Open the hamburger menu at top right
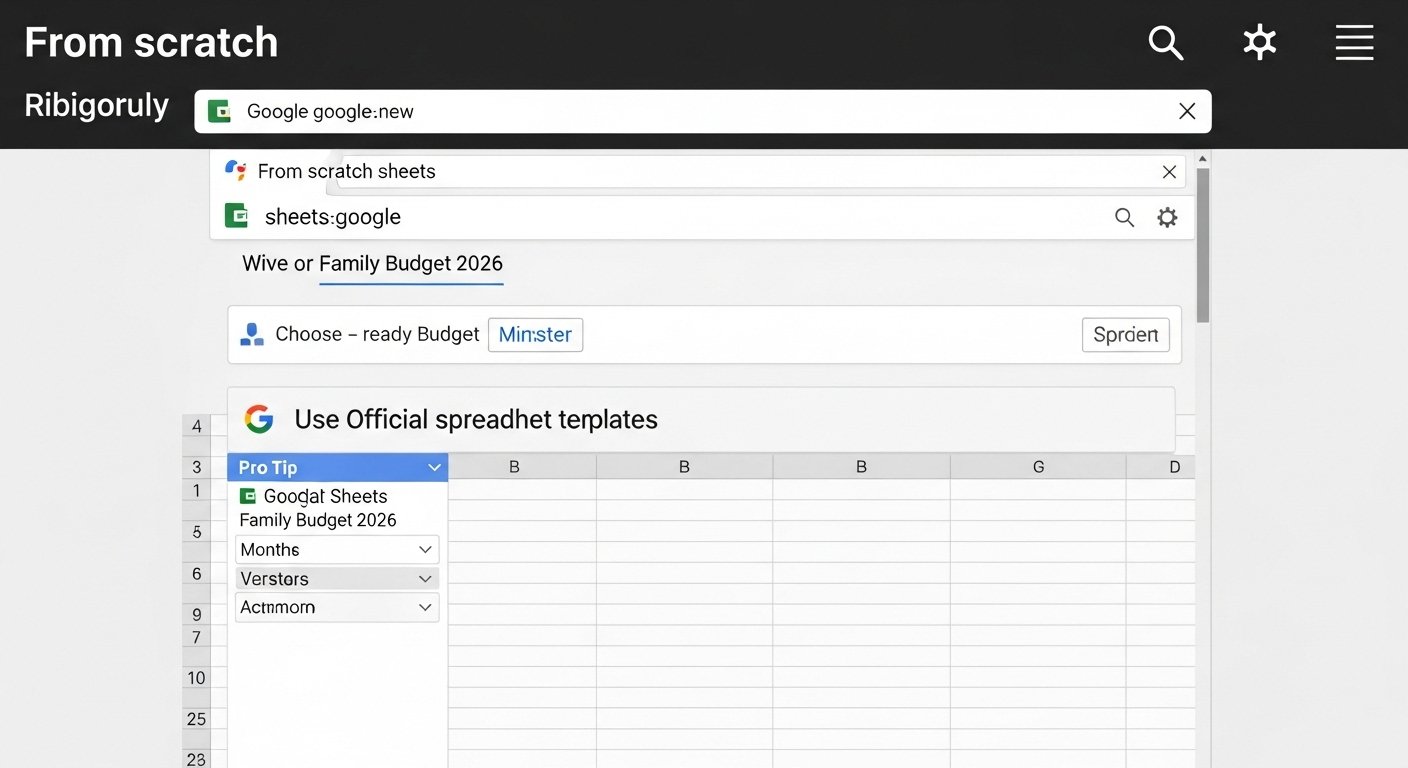Image resolution: width=1408 pixels, height=768 pixels. point(1354,43)
